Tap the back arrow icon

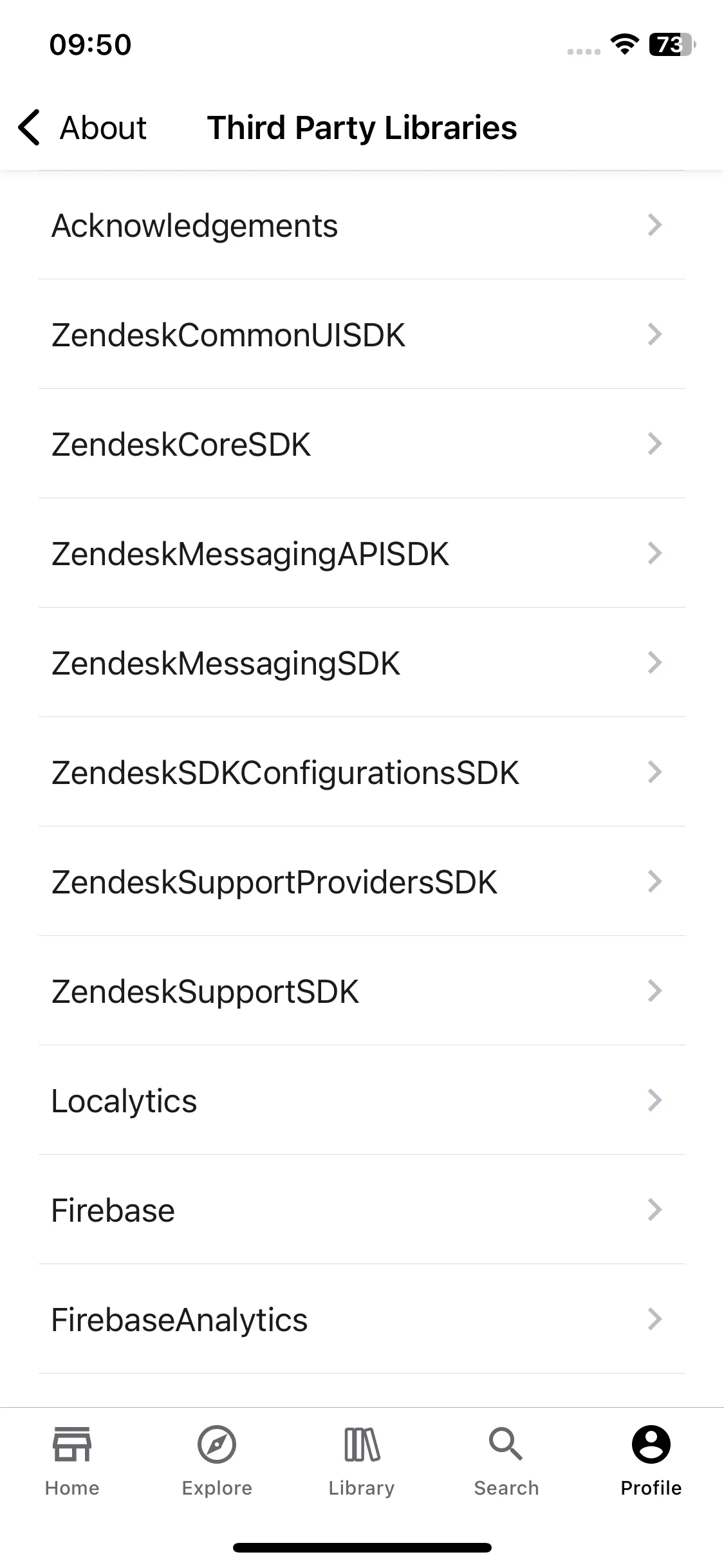click(30, 127)
